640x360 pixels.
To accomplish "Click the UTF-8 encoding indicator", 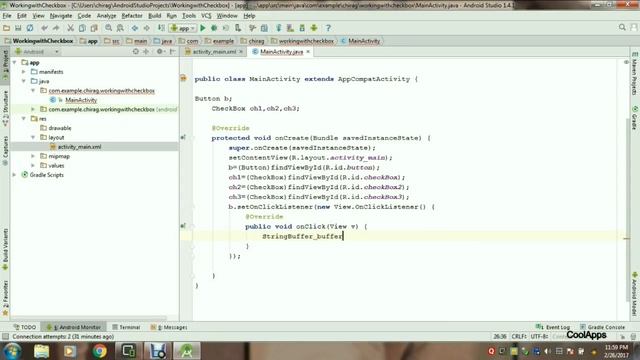I will [540, 337].
